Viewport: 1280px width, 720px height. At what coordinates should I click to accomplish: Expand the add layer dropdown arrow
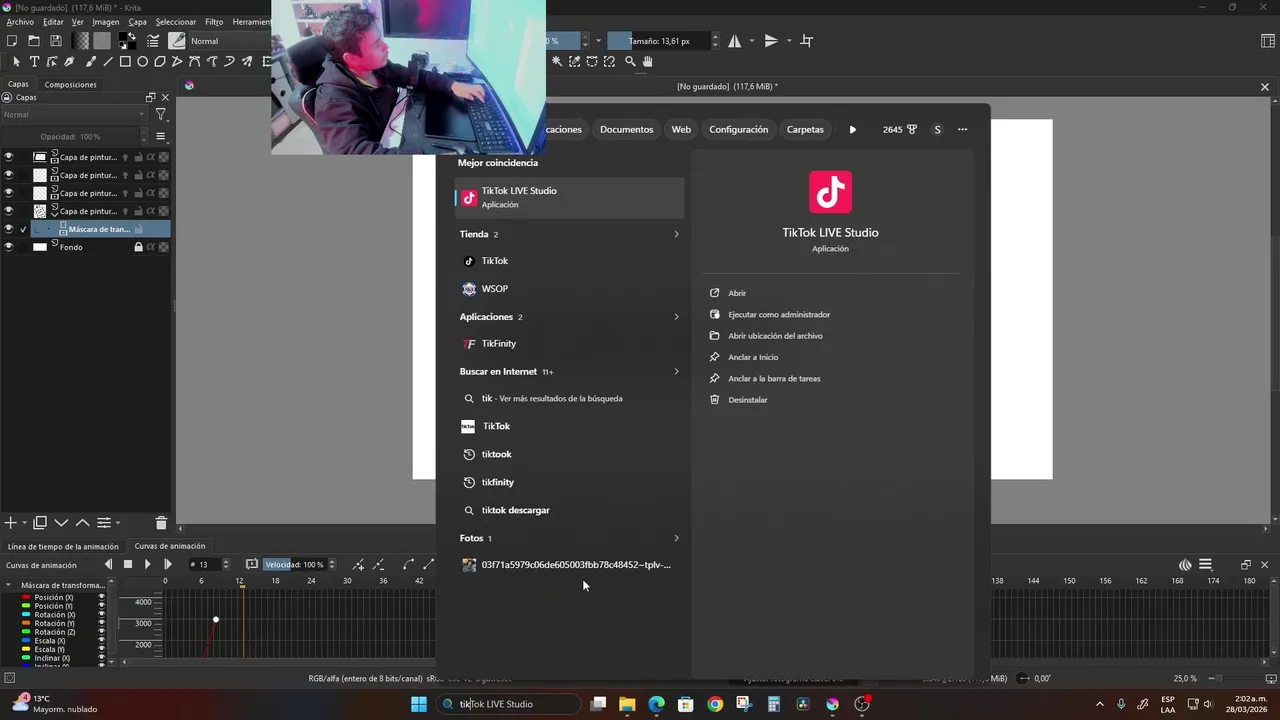24,523
